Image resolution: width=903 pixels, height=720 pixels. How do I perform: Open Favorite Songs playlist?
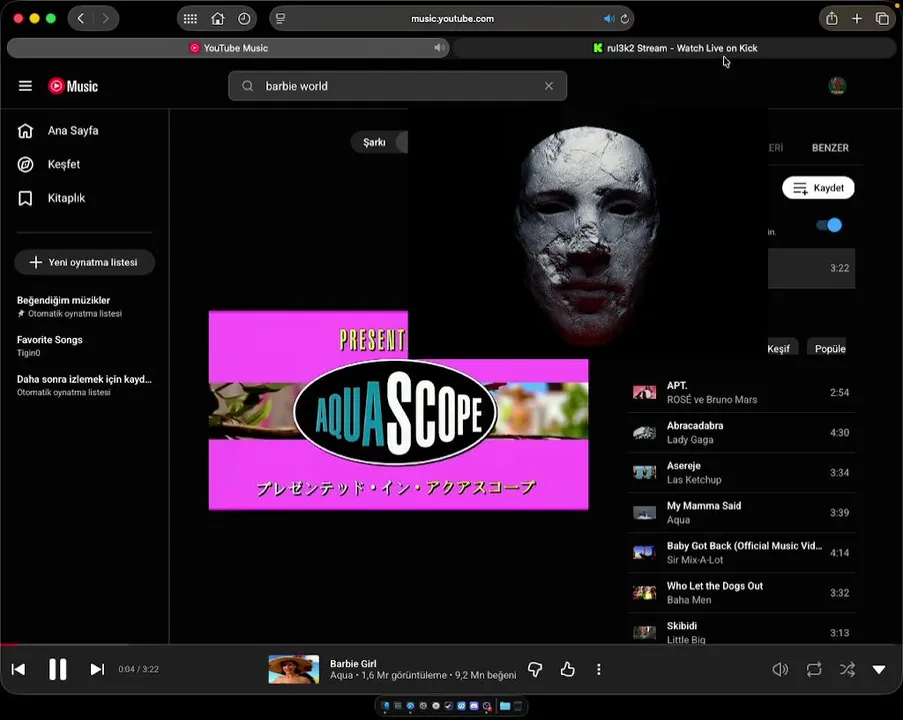click(84, 346)
